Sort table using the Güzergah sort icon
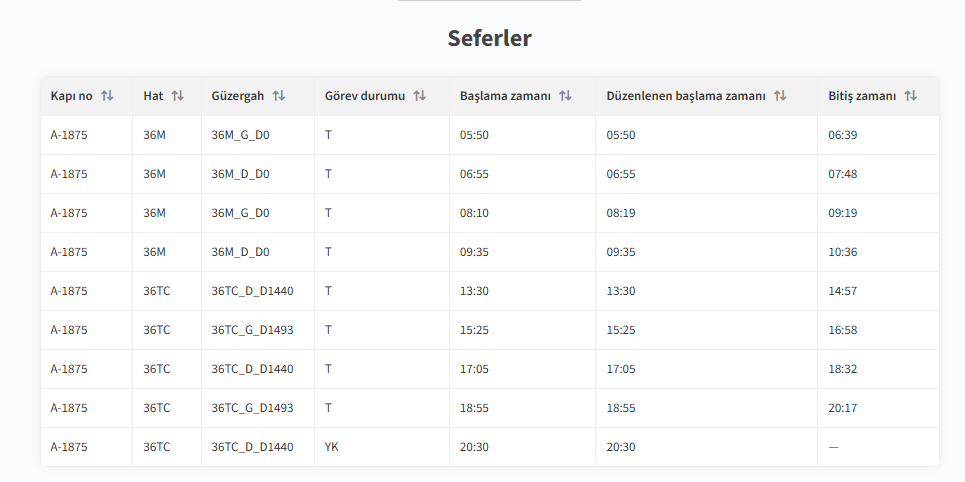The width and height of the screenshot is (965, 482). point(279,96)
